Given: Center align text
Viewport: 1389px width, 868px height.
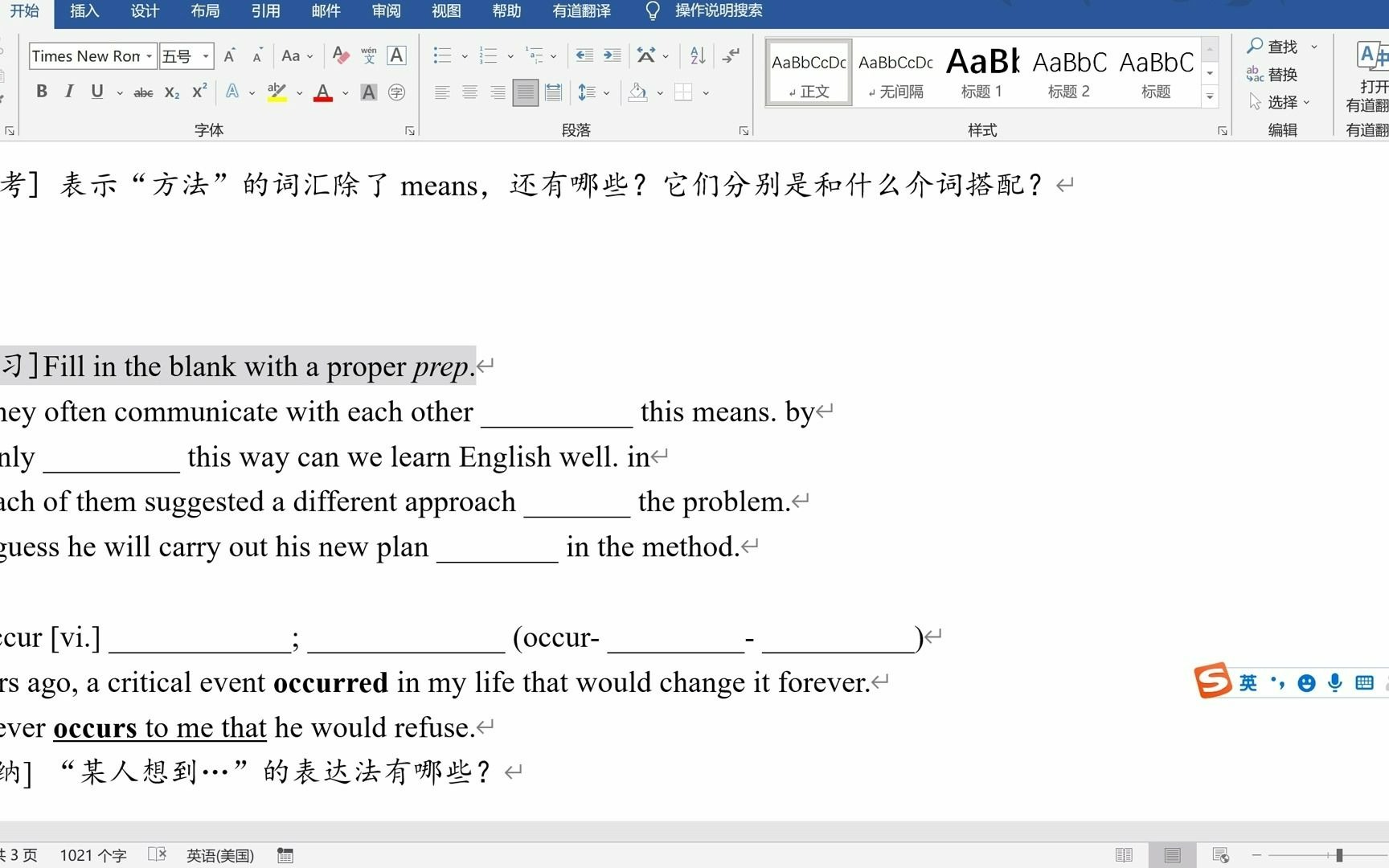Looking at the screenshot, I should click(x=469, y=92).
